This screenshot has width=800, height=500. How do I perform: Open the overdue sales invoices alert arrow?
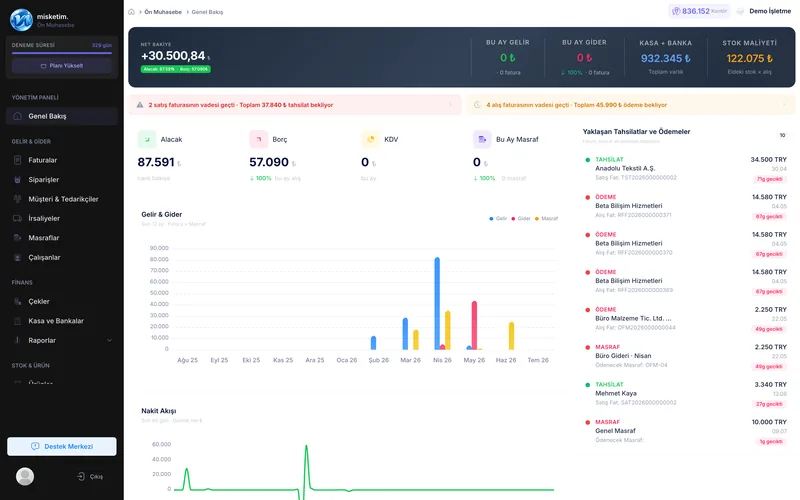(450, 105)
